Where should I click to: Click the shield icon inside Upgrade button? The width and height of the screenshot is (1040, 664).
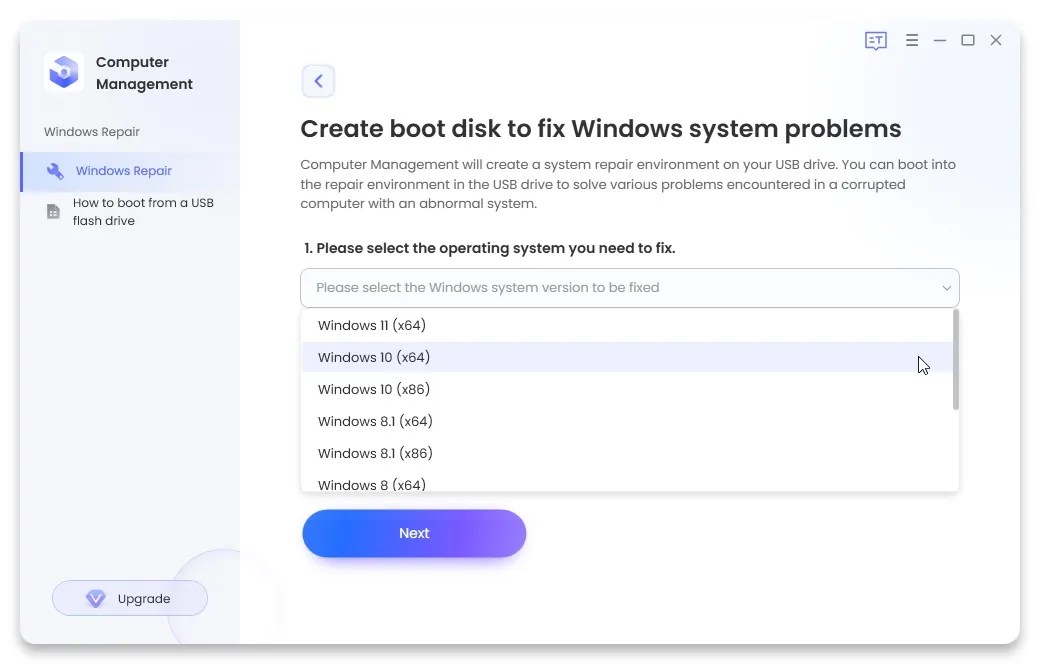pyautogui.click(x=96, y=598)
